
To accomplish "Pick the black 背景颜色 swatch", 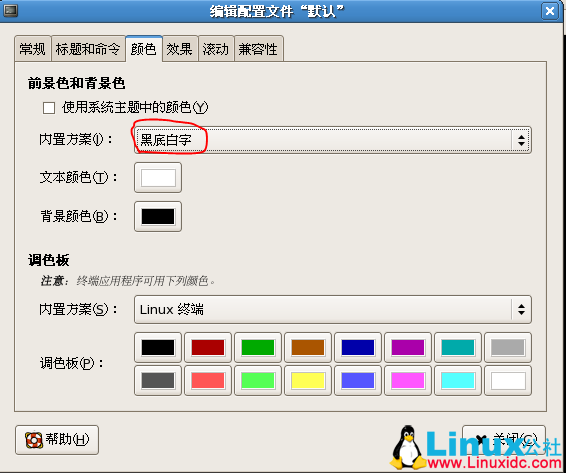I will point(158,217).
